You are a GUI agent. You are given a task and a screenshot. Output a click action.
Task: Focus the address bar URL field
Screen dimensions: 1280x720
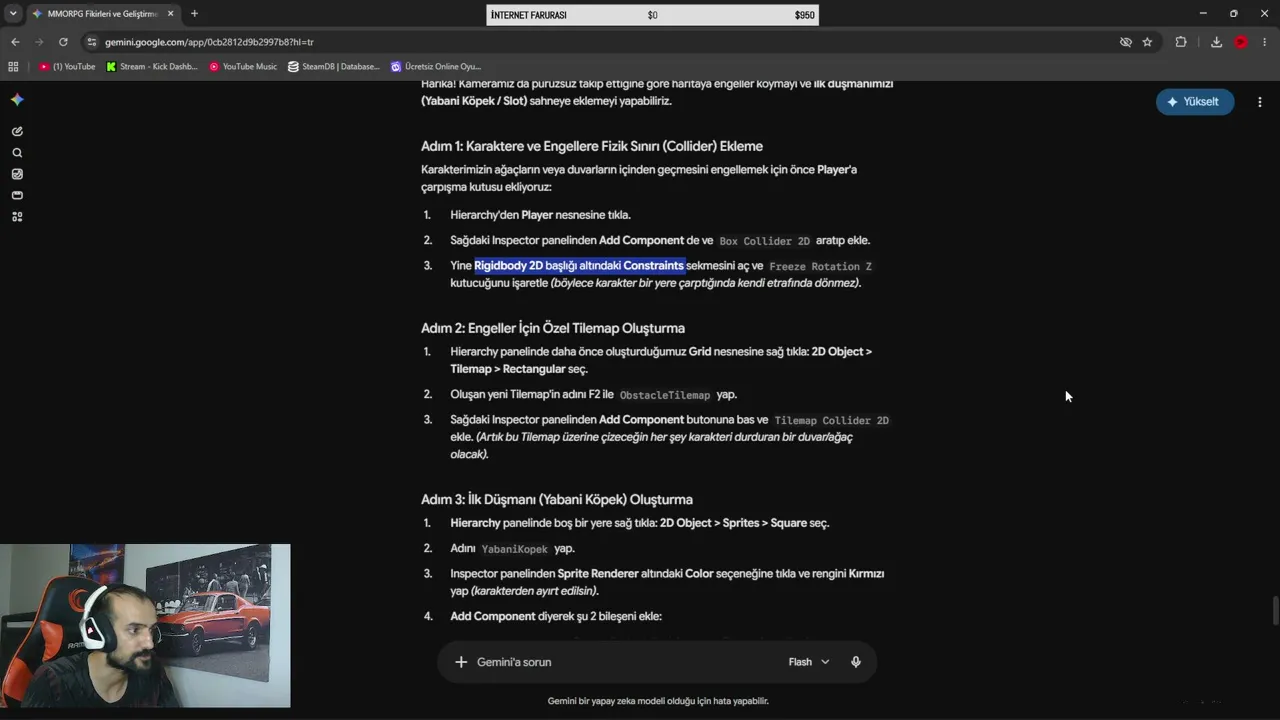pos(600,42)
